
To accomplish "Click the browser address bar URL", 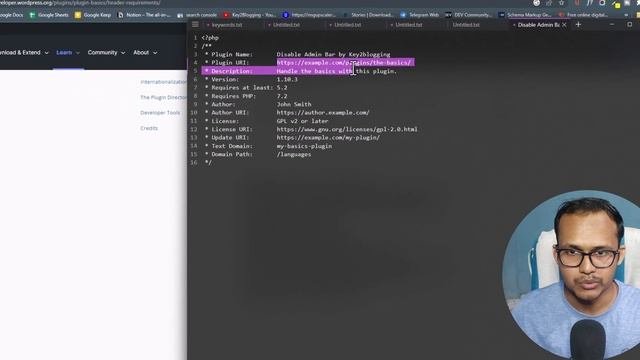I will pos(80,3).
